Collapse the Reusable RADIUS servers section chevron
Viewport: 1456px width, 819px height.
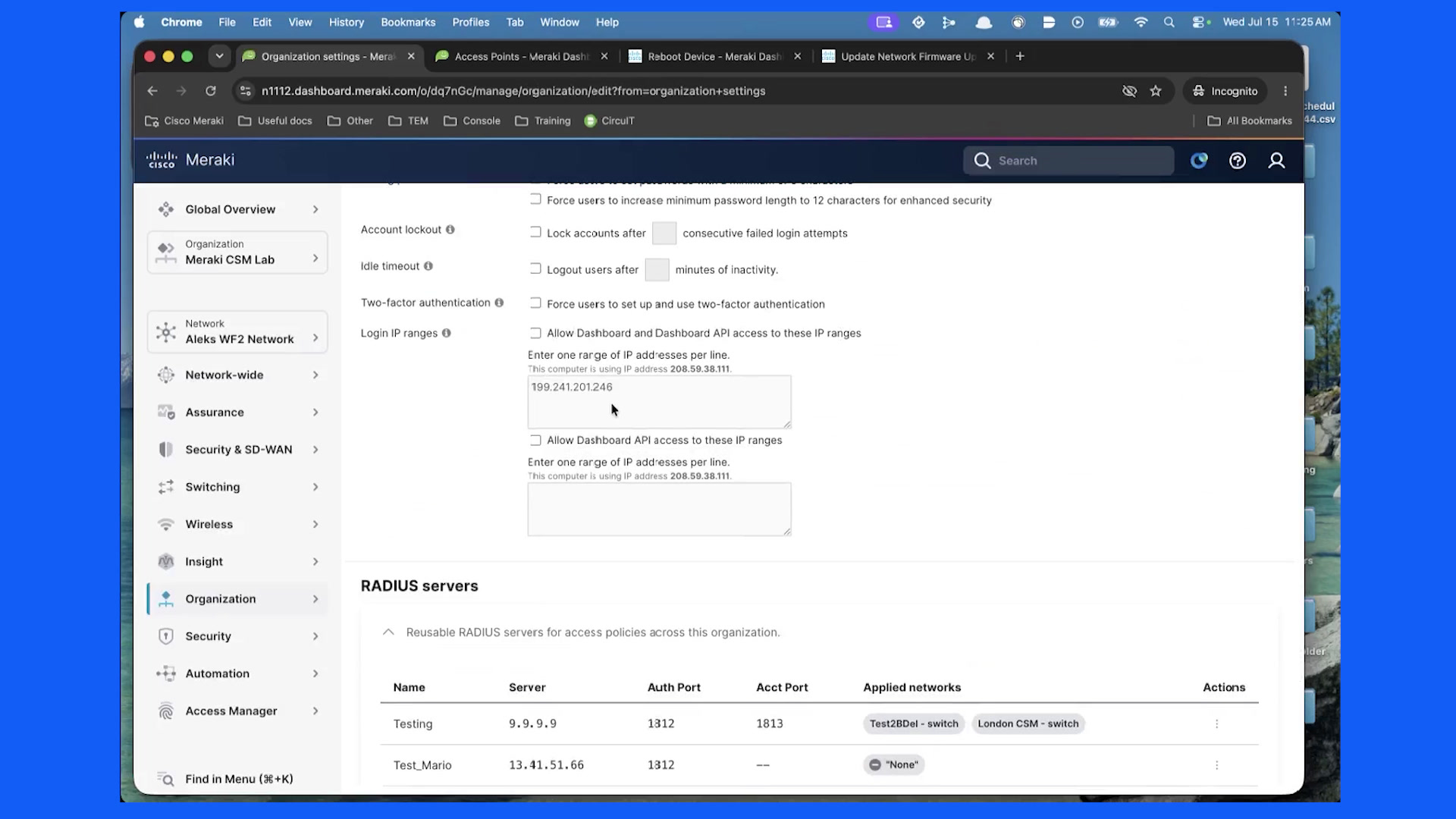point(388,632)
